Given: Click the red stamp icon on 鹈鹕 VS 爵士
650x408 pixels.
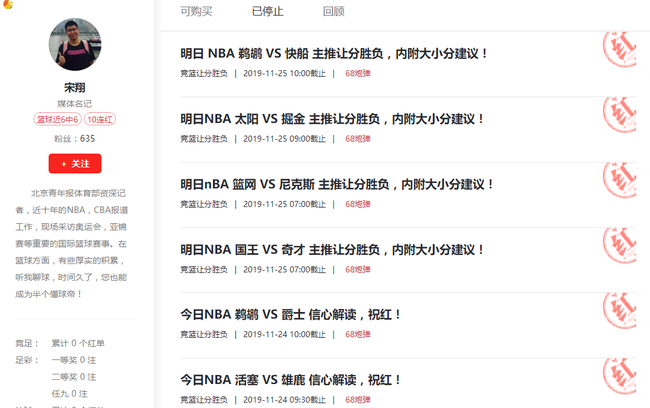Looking at the screenshot, I should tap(620, 311).
